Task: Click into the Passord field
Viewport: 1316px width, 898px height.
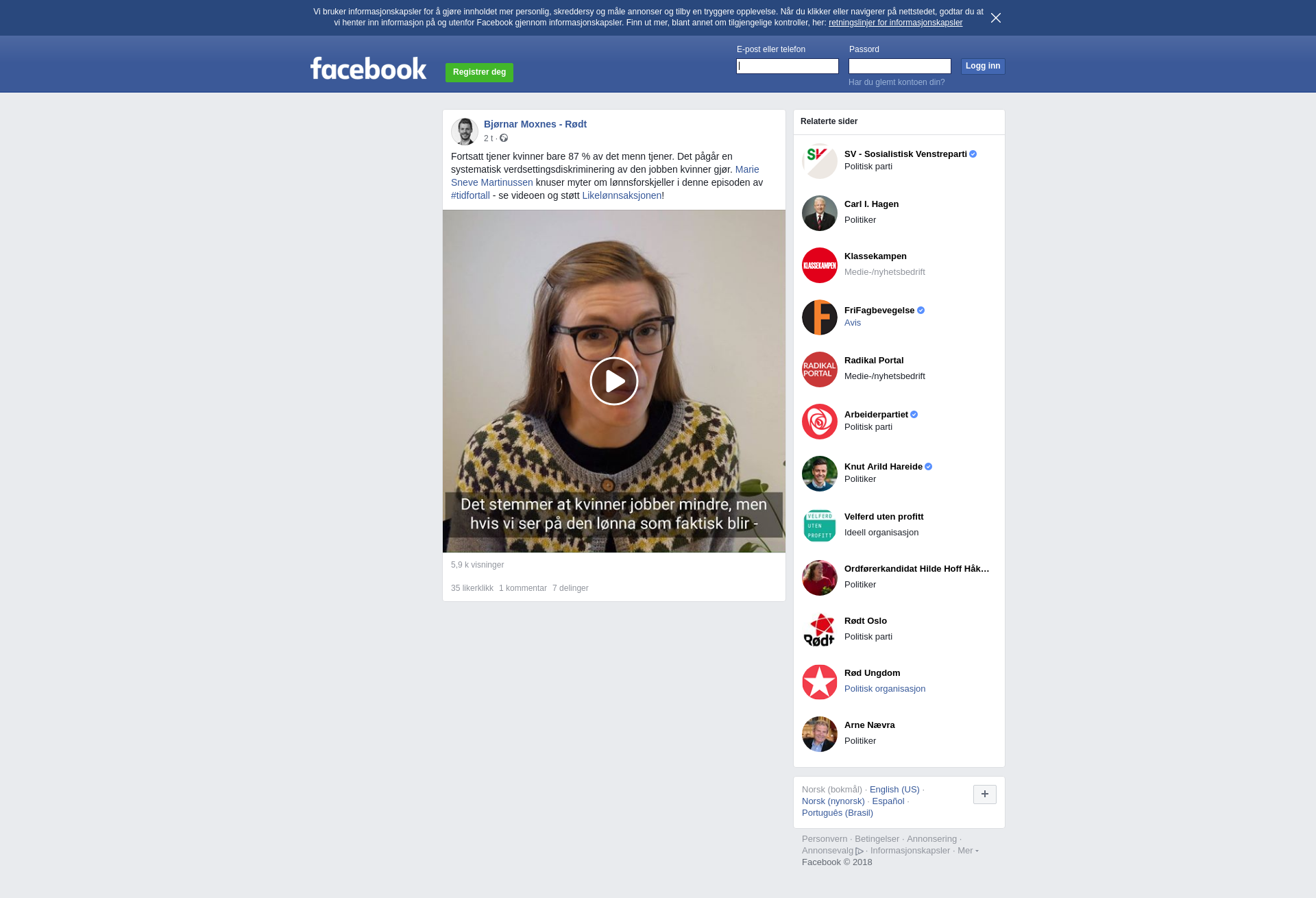Action: click(899, 66)
